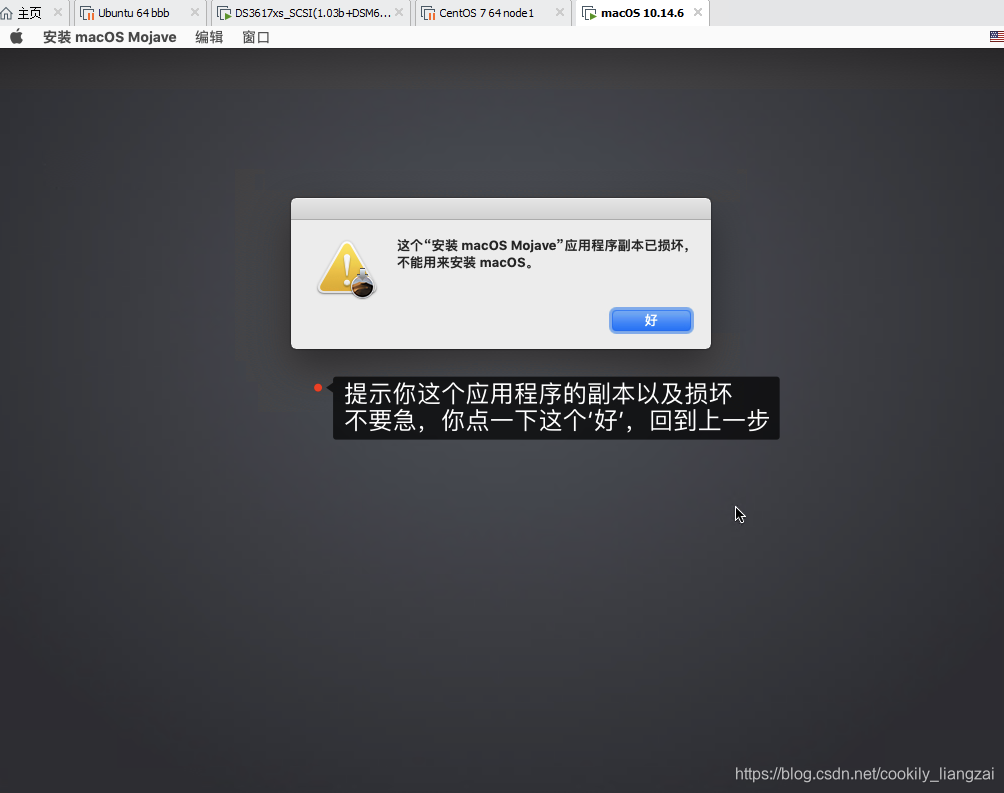Close the CentOS 7 64 node1 tab
1004x793 pixels.
pyautogui.click(x=560, y=12)
